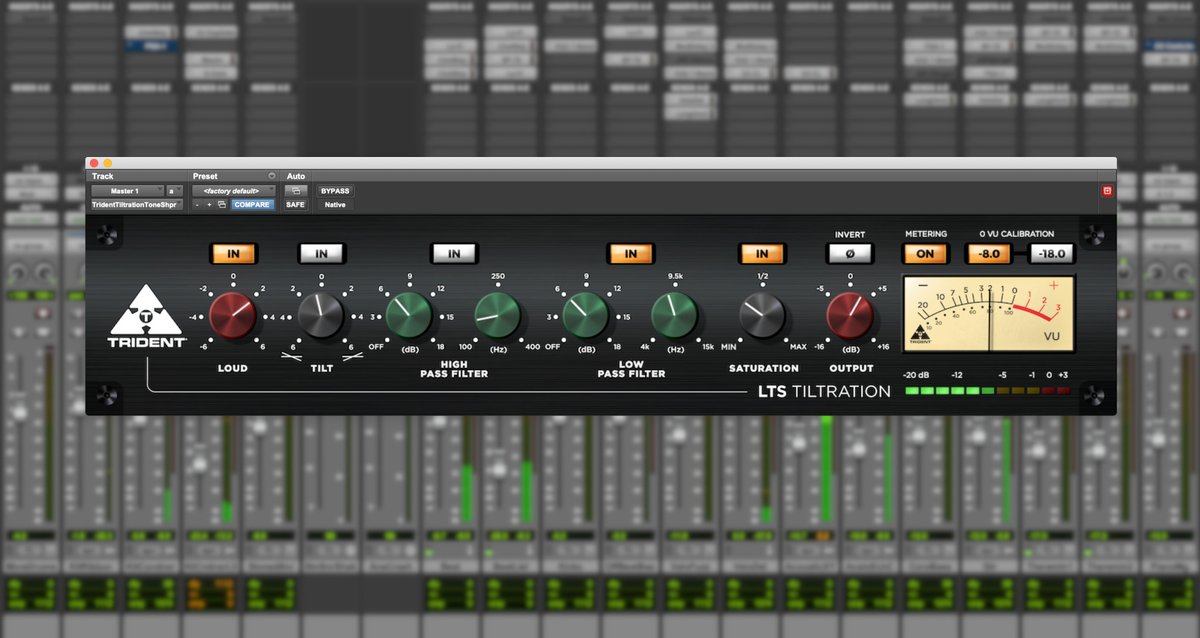The width and height of the screenshot is (1200, 638).
Task: Click the Low Pass Filter Hz knob
Action: [x=674, y=316]
